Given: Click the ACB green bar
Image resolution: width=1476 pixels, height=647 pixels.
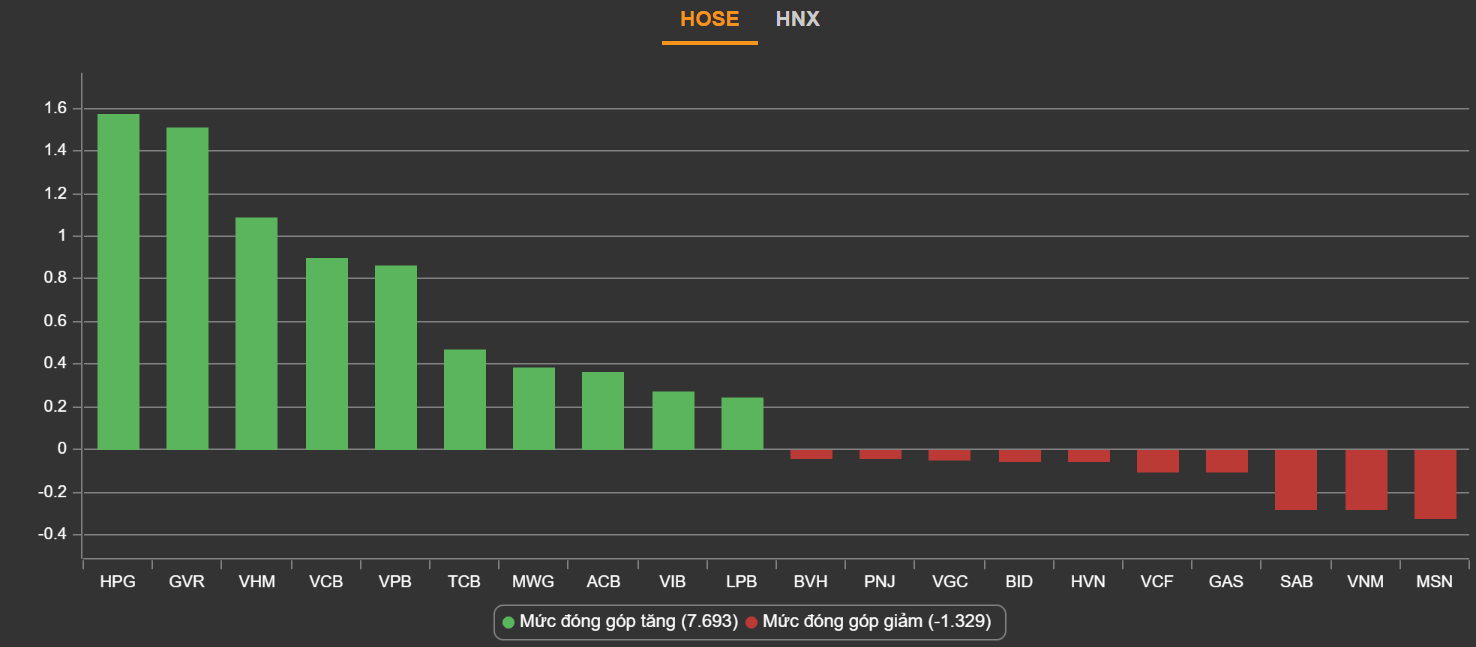Looking at the screenshot, I should point(603,411).
